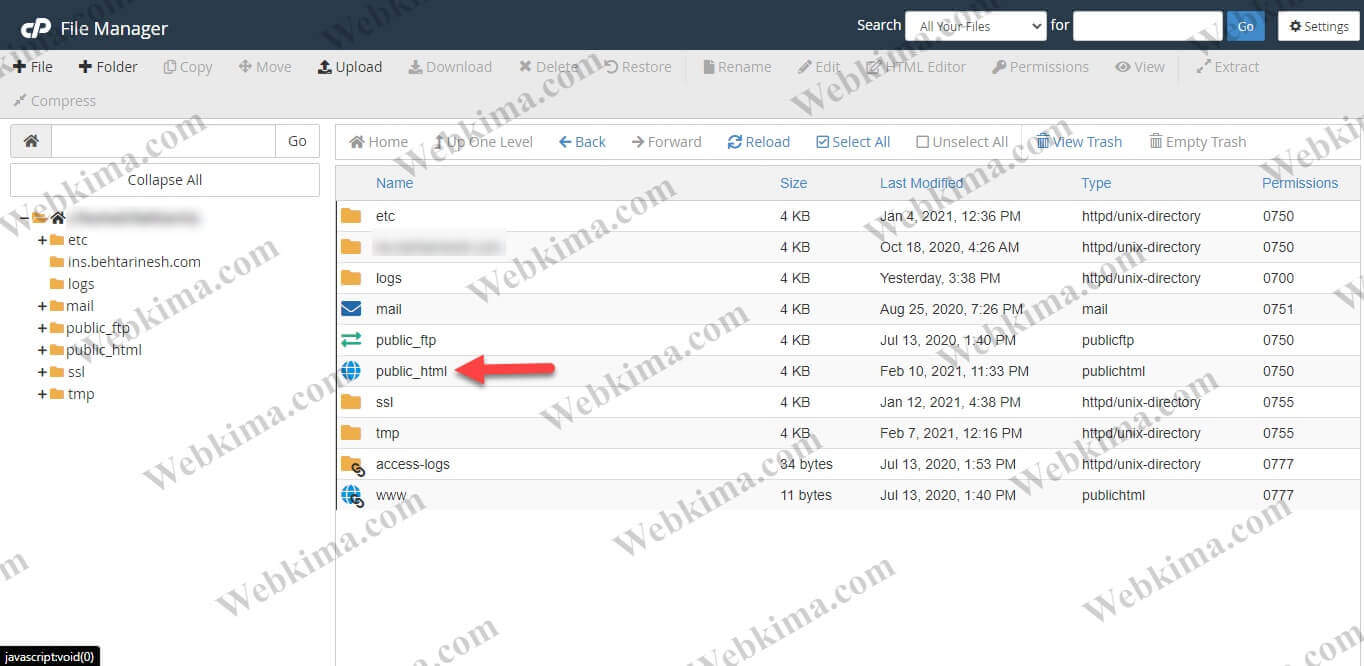Expand the public_html tree node
The height and width of the screenshot is (666, 1364).
tap(42, 350)
